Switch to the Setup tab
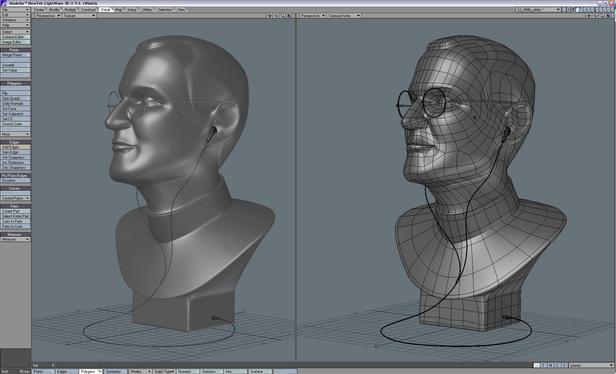The image size is (616, 374). coord(132,9)
